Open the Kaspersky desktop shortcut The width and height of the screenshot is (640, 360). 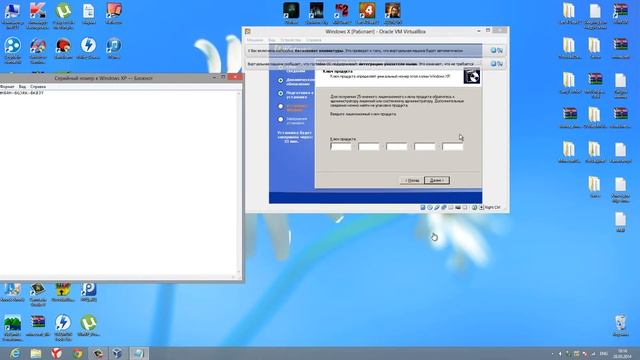point(38,11)
